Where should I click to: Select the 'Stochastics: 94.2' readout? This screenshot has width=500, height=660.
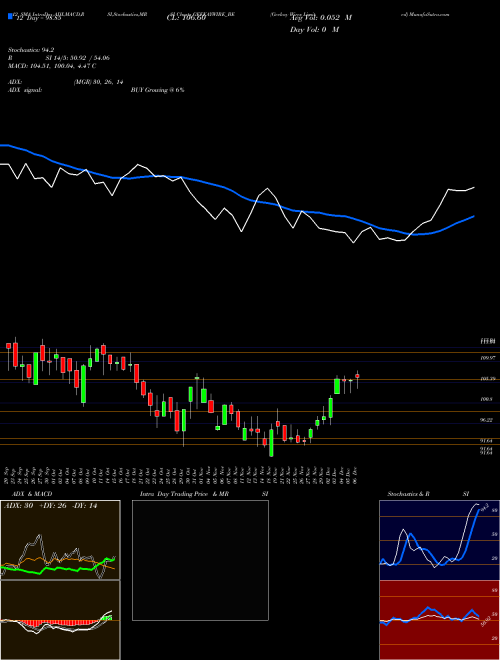point(30,50)
